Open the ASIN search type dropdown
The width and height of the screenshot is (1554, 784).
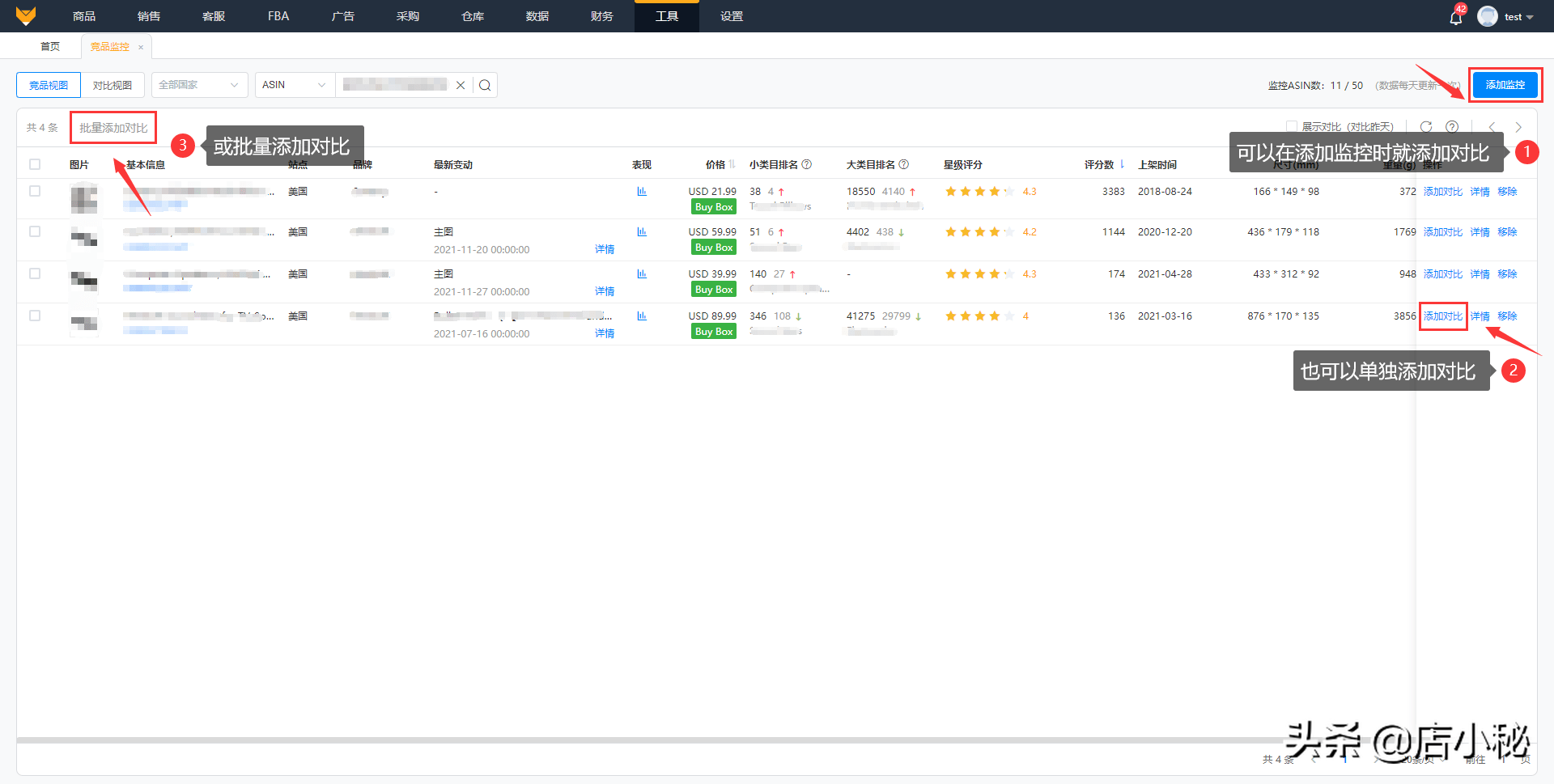pos(293,84)
